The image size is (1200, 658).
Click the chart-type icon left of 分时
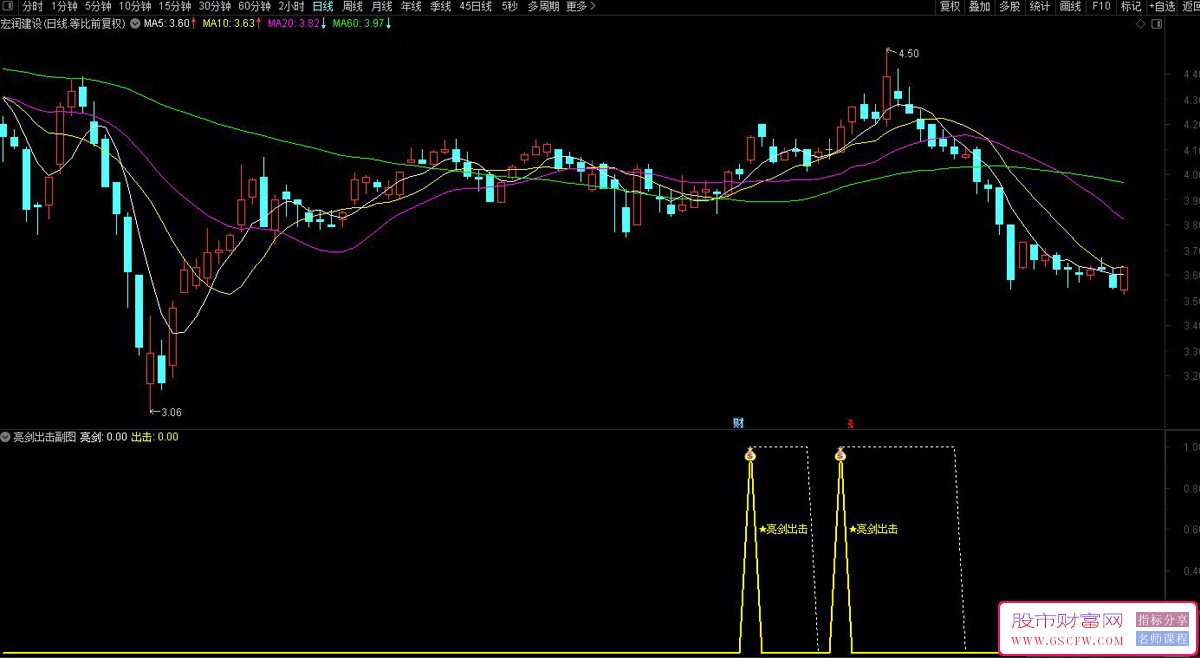click(x=8, y=6)
